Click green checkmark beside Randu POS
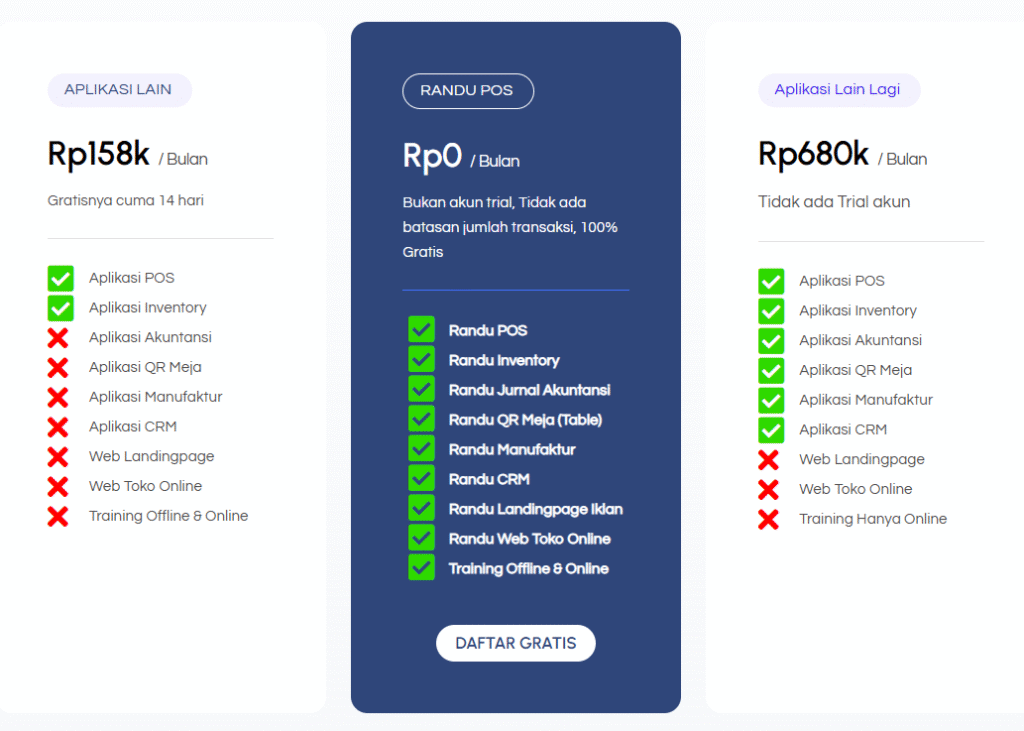 click(x=421, y=330)
